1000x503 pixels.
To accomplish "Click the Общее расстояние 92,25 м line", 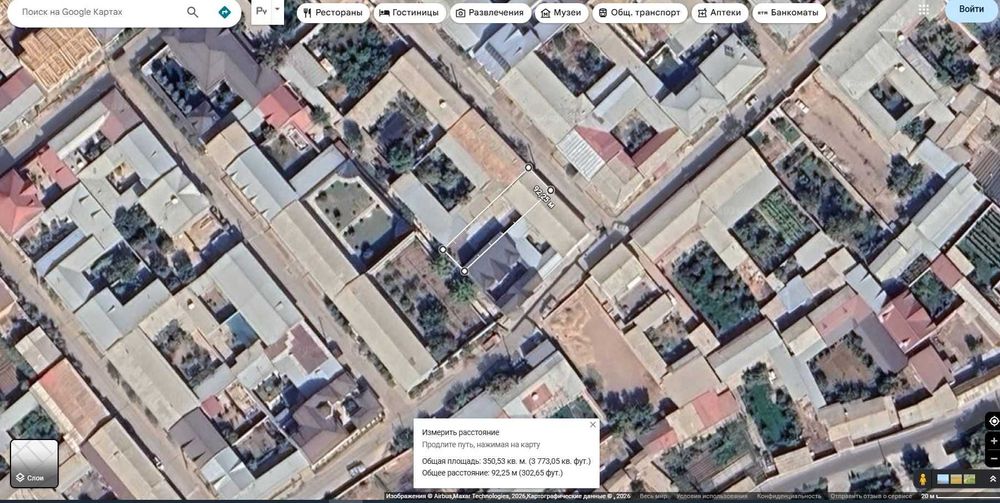I will [x=492, y=473].
